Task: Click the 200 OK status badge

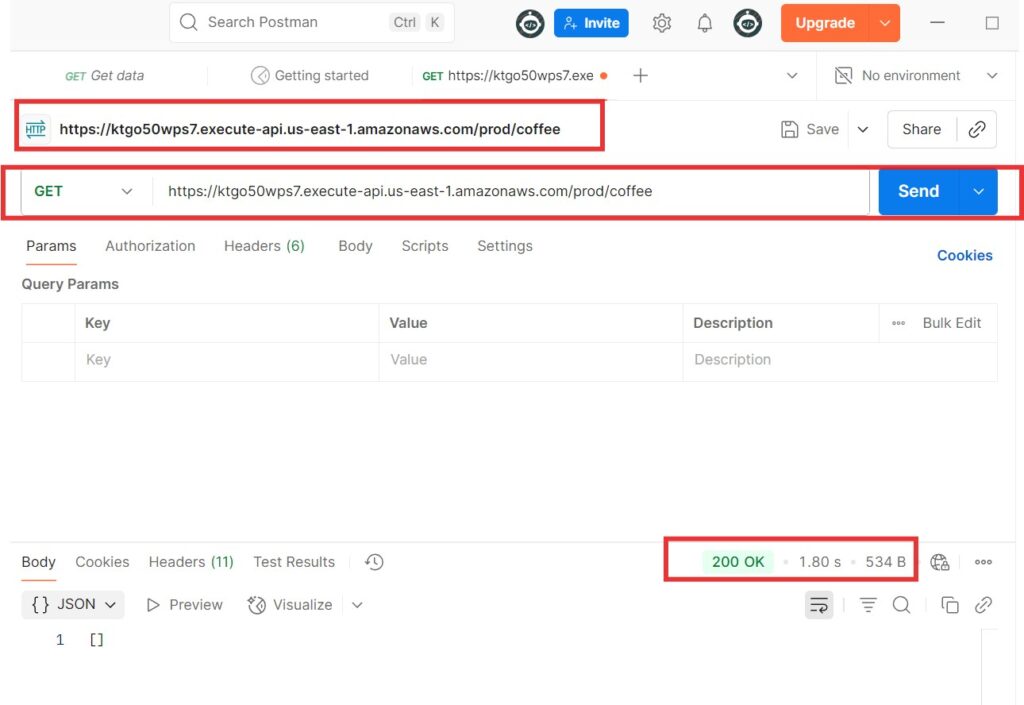Action: [738, 562]
